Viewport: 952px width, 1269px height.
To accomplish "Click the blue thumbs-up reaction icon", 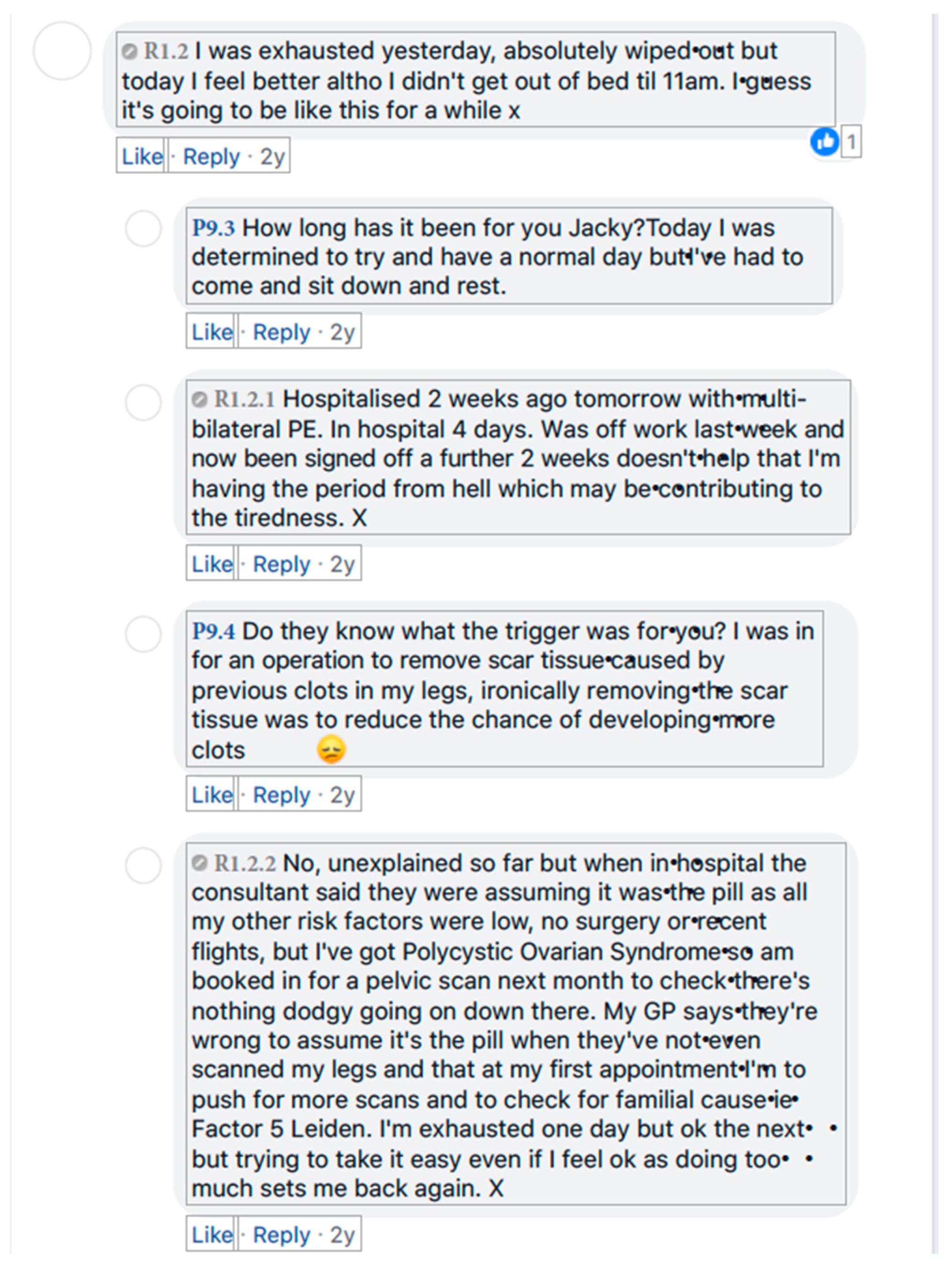I will click(825, 141).
